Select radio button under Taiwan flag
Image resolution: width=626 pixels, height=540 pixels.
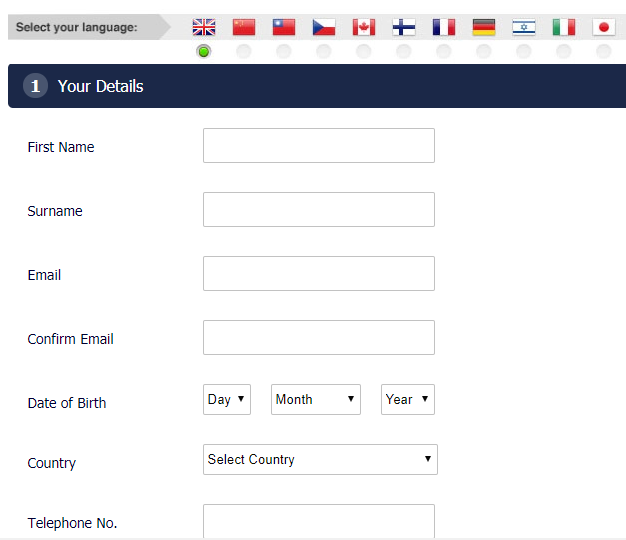pos(284,51)
